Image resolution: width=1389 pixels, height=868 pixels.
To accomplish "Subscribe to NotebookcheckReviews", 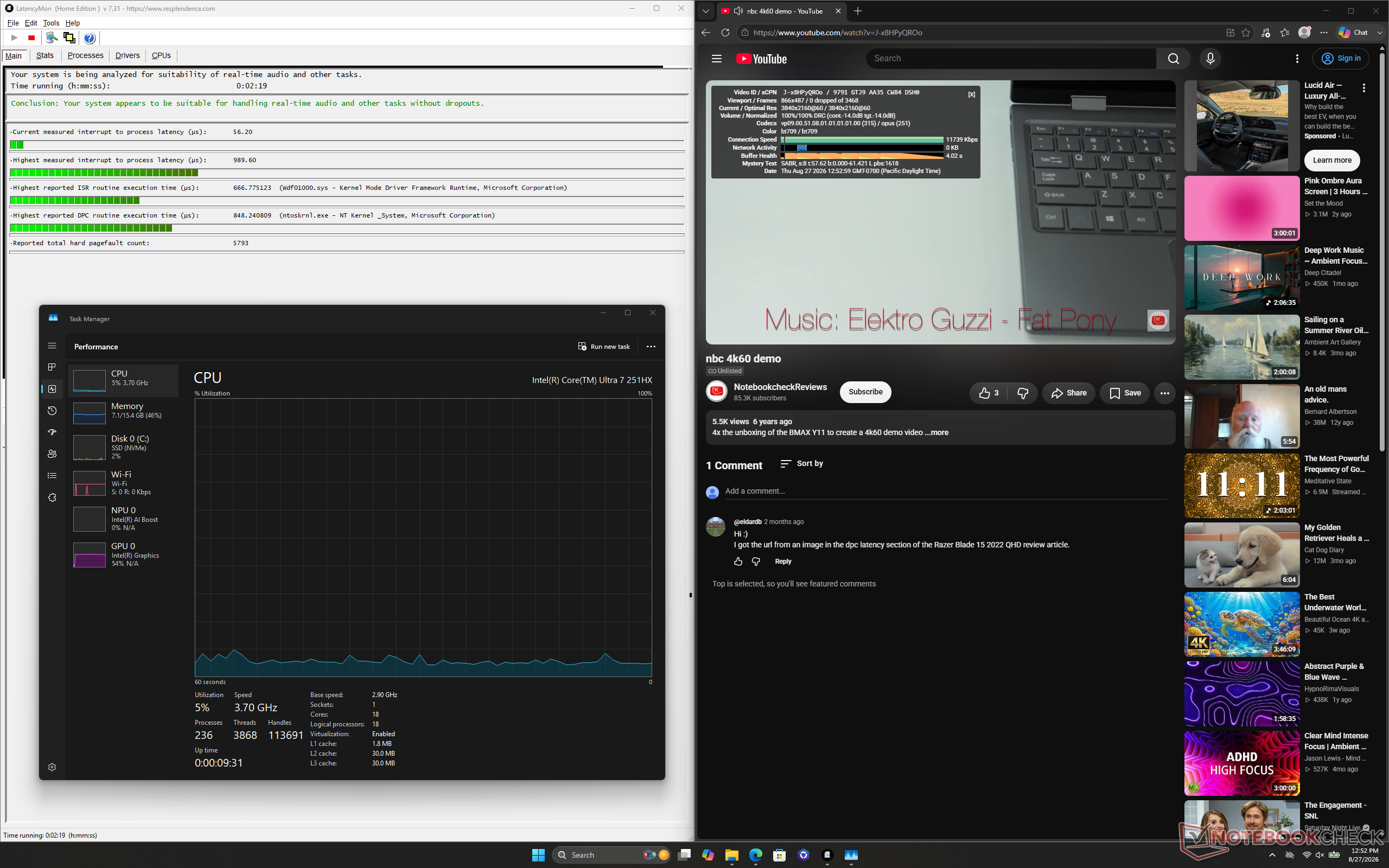I will (865, 392).
